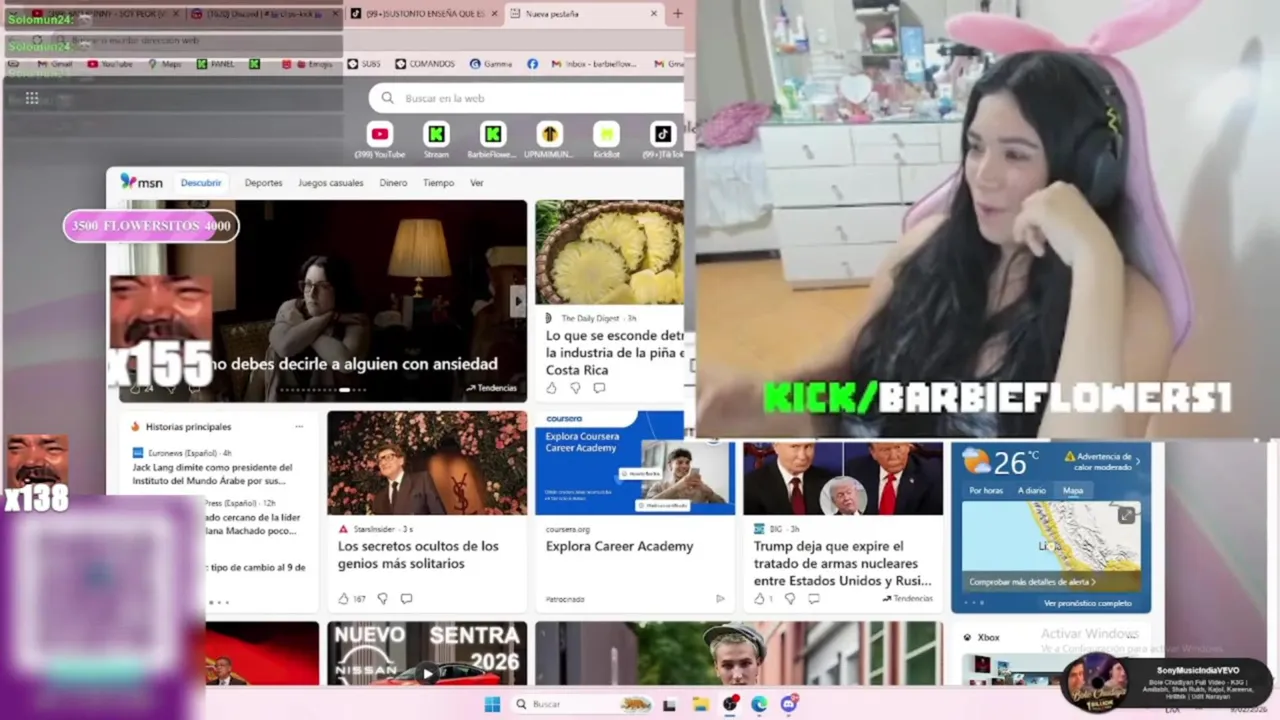Switch to the Discord browser tab
Screen dimensions: 1280x720
click(264, 14)
